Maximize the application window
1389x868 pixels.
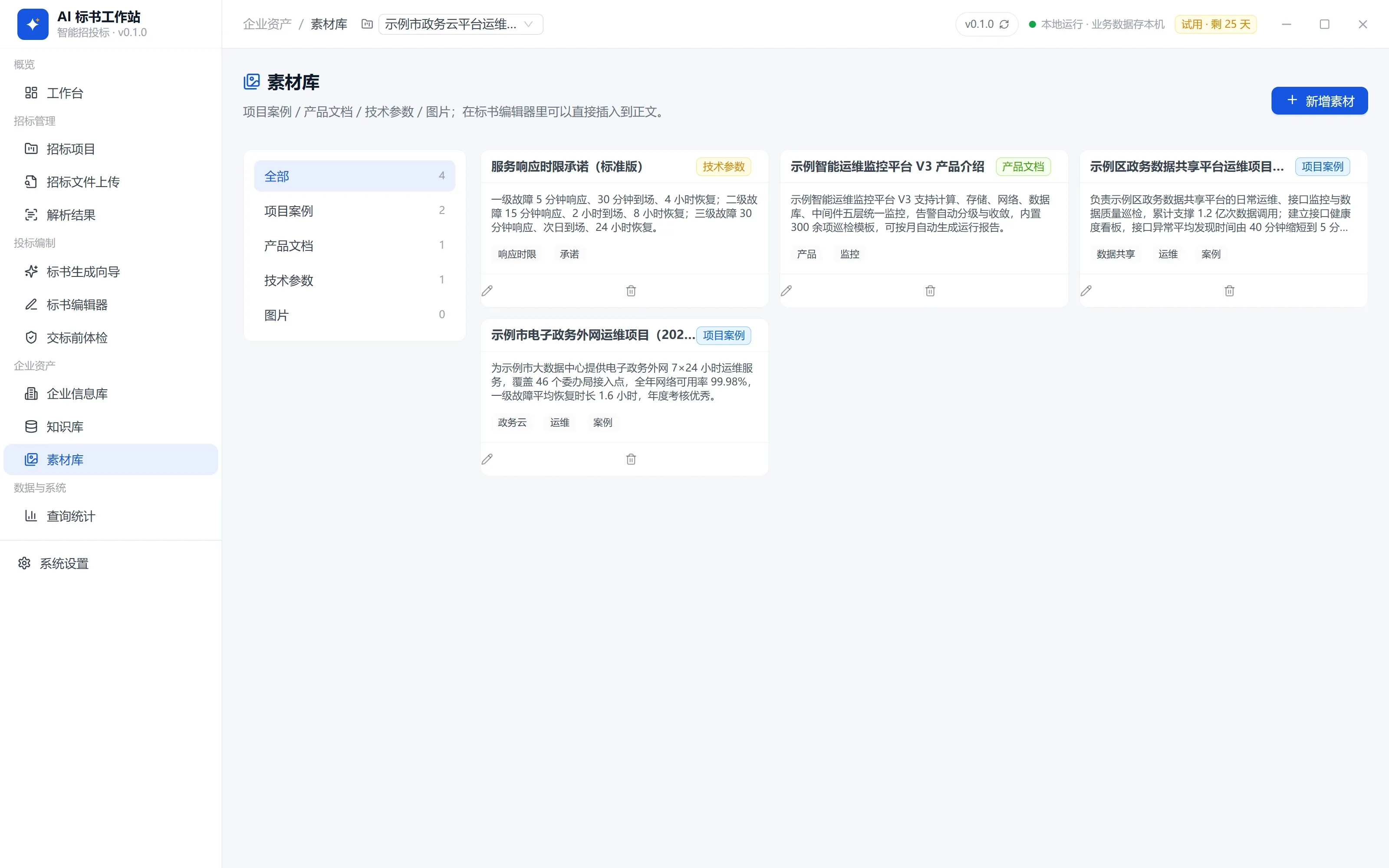1324,24
